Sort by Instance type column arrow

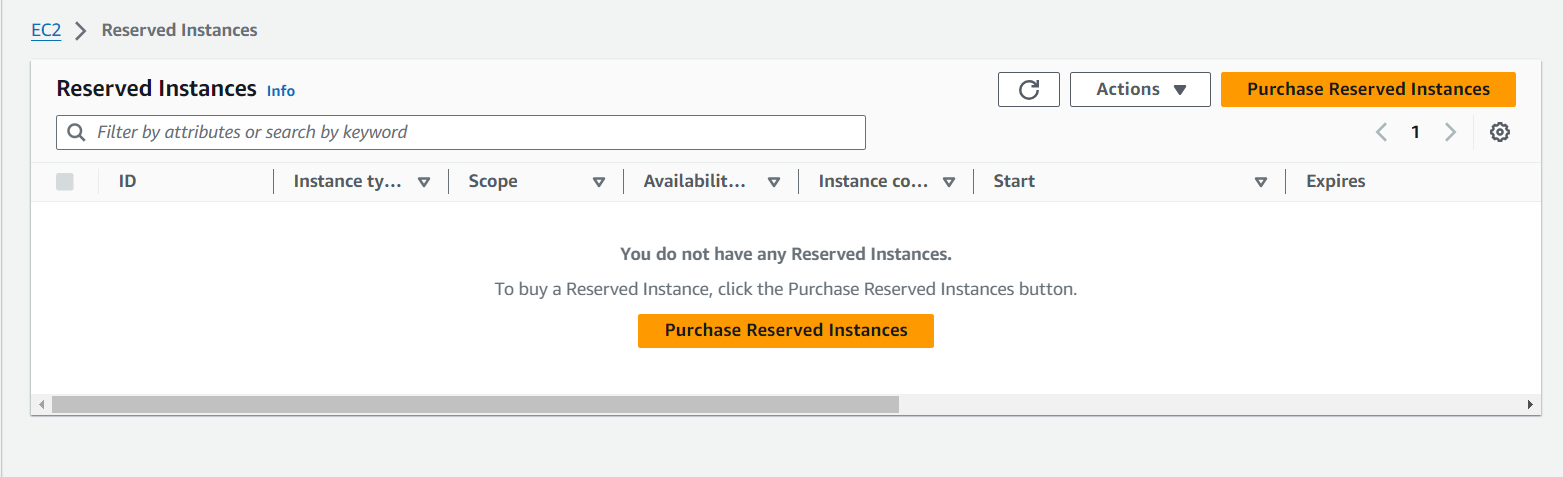coord(423,182)
